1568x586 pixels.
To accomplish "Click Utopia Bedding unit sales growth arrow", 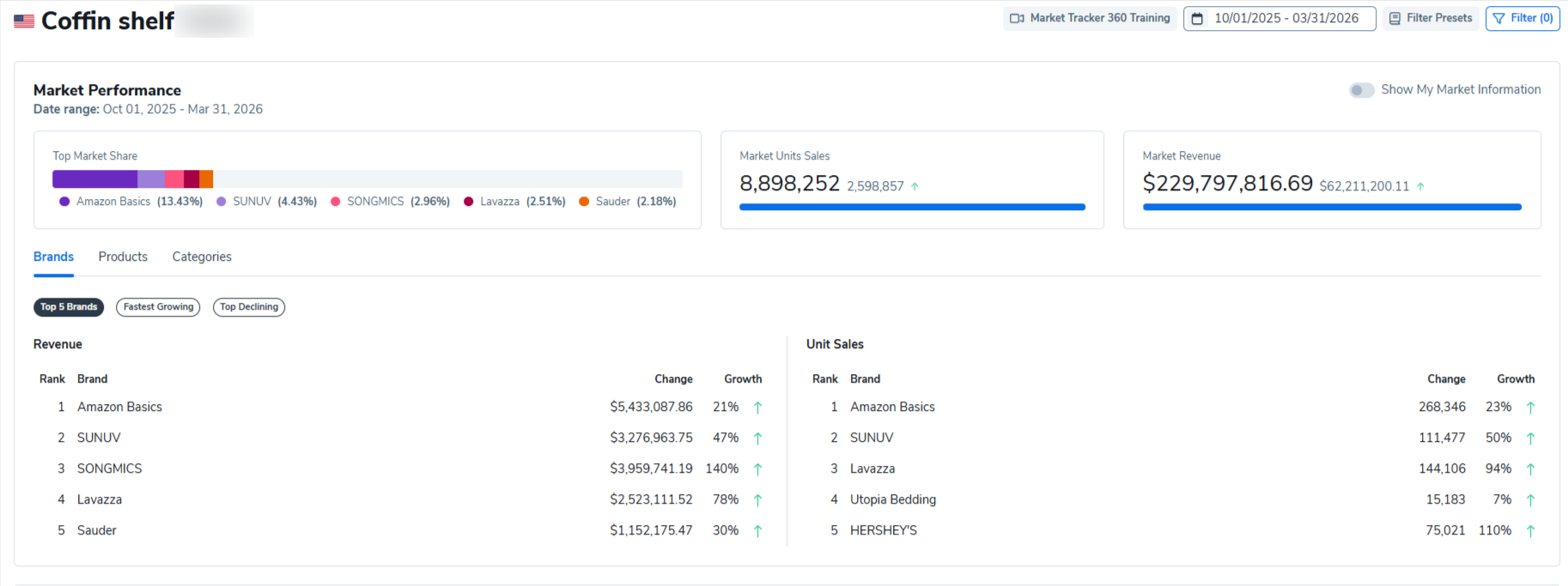I will pyautogui.click(x=1530, y=500).
